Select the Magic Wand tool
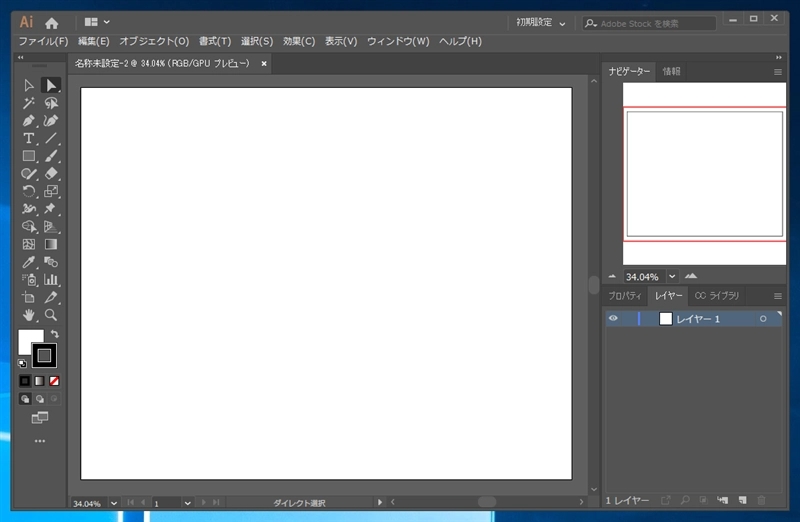The height and width of the screenshot is (522, 800). 29,103
